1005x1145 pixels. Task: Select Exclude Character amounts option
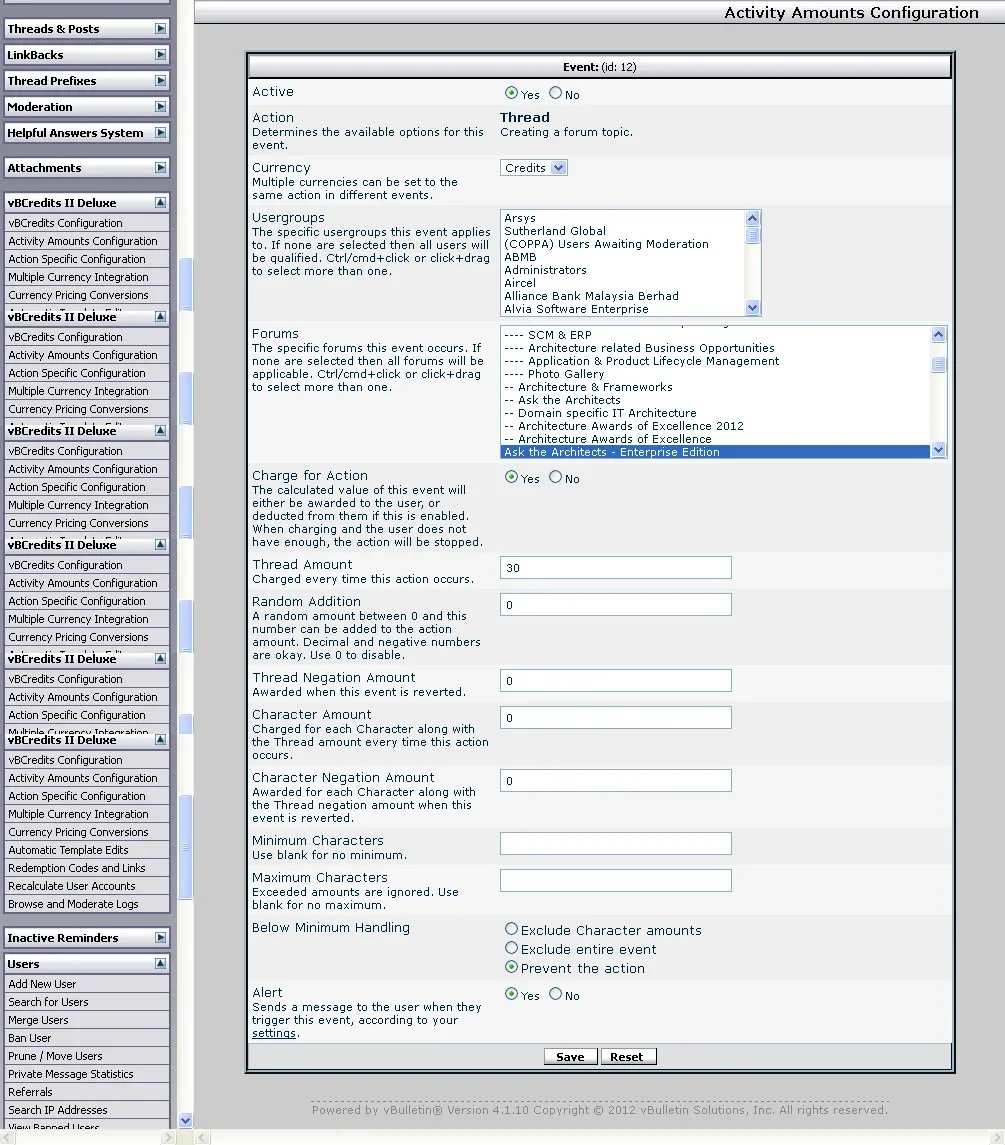[x=511, y=929]
